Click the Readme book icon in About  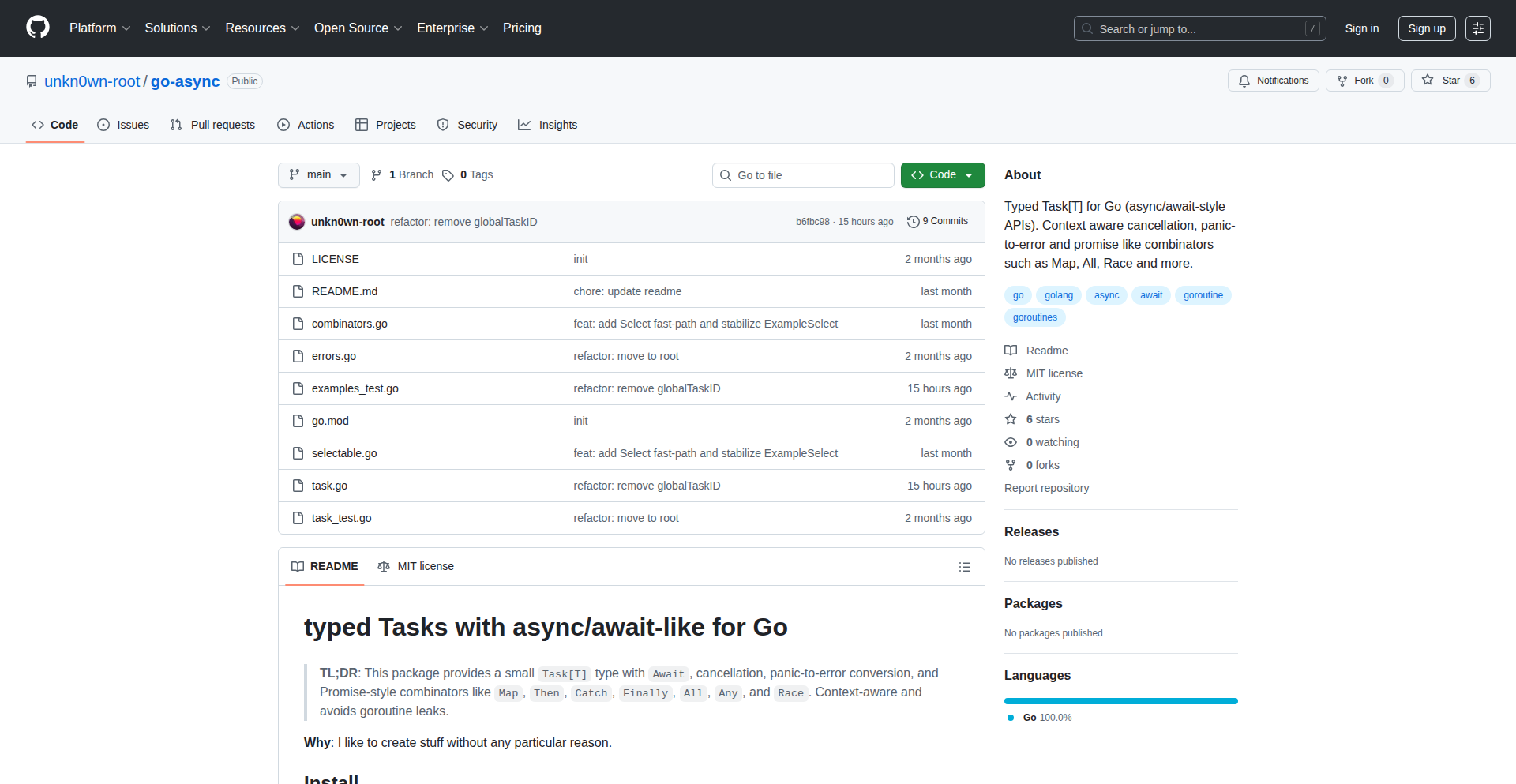coord(1011,350)
